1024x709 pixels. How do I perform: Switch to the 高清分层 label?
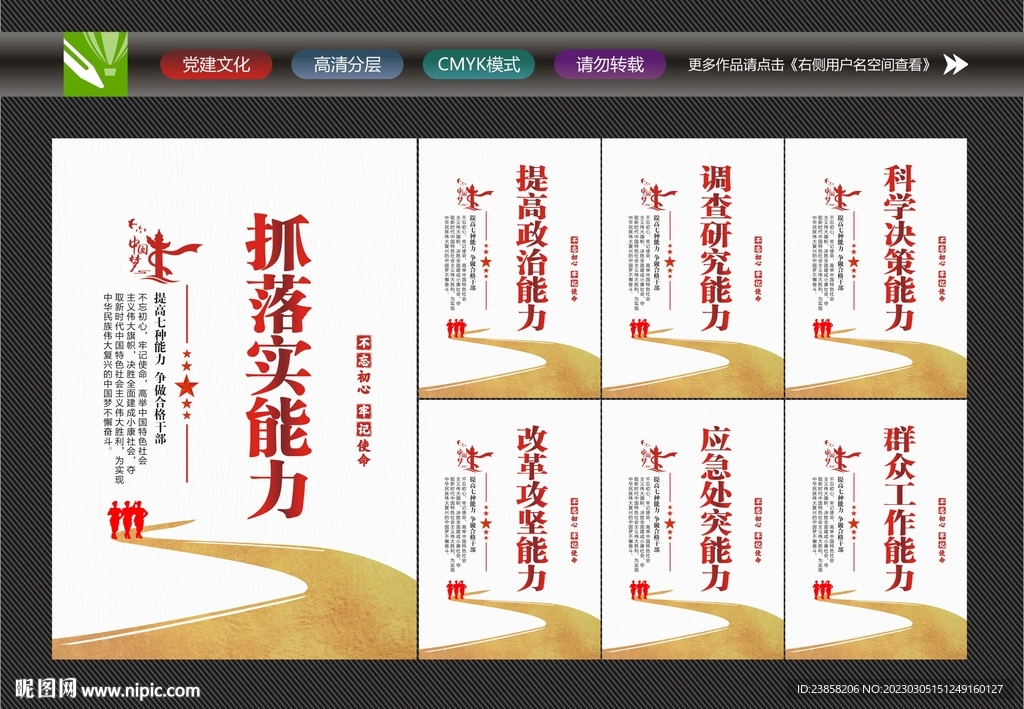coord(347,64)
